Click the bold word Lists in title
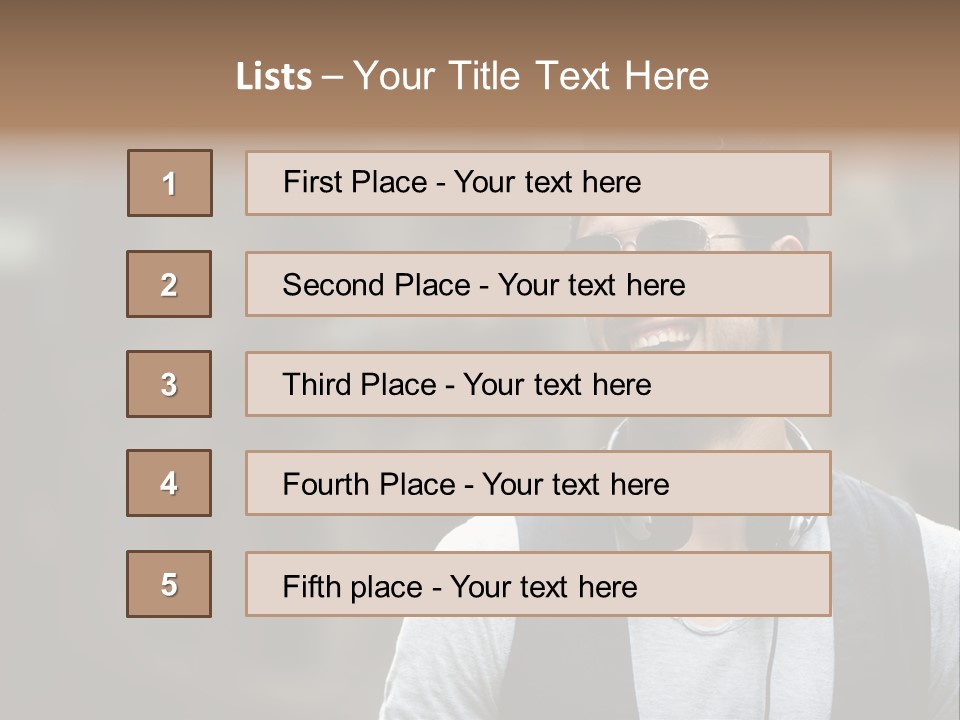 pyautogui.click(x=274, y=77)
